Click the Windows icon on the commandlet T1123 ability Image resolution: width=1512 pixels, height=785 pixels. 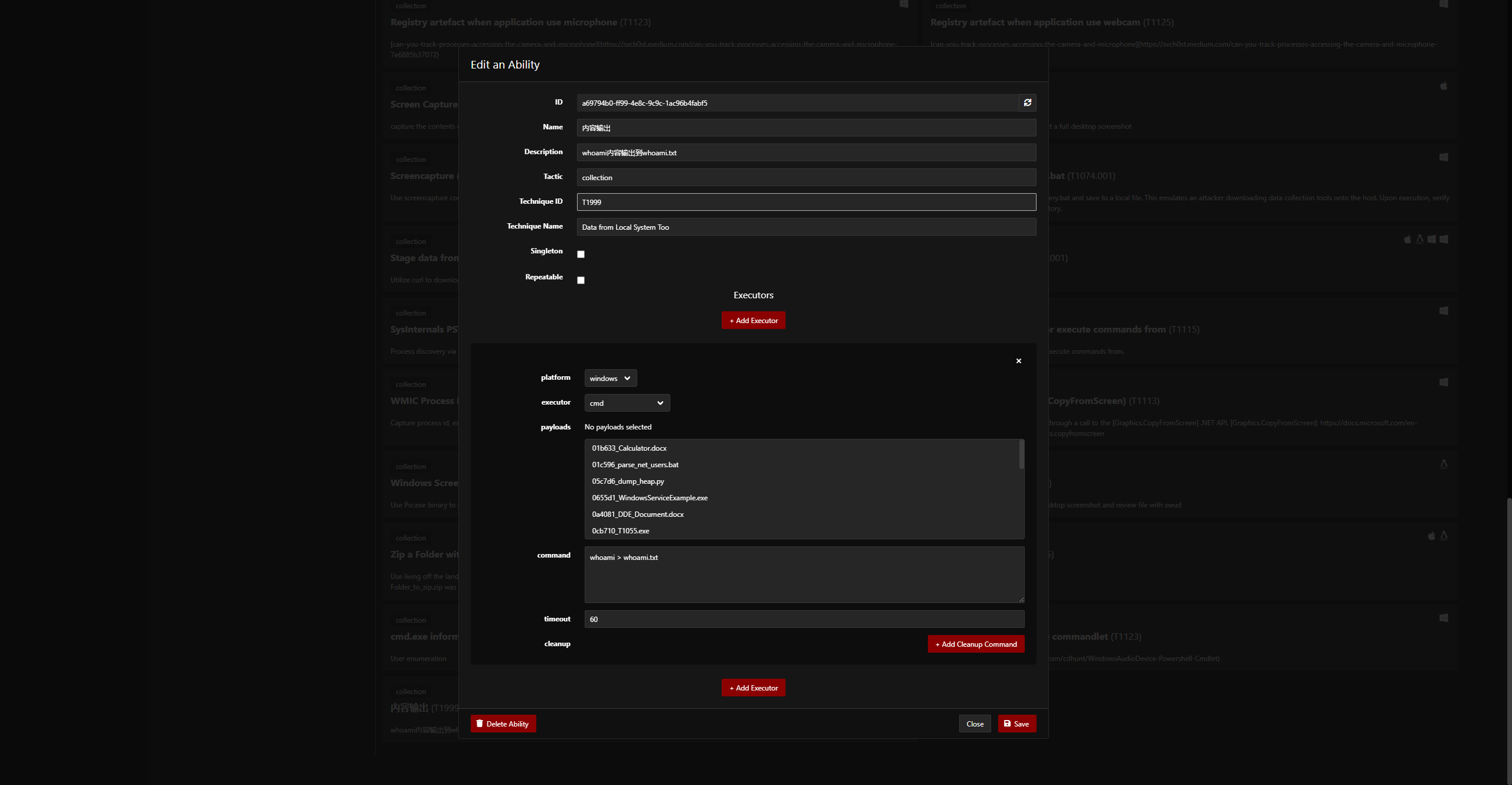[1443, 618]
